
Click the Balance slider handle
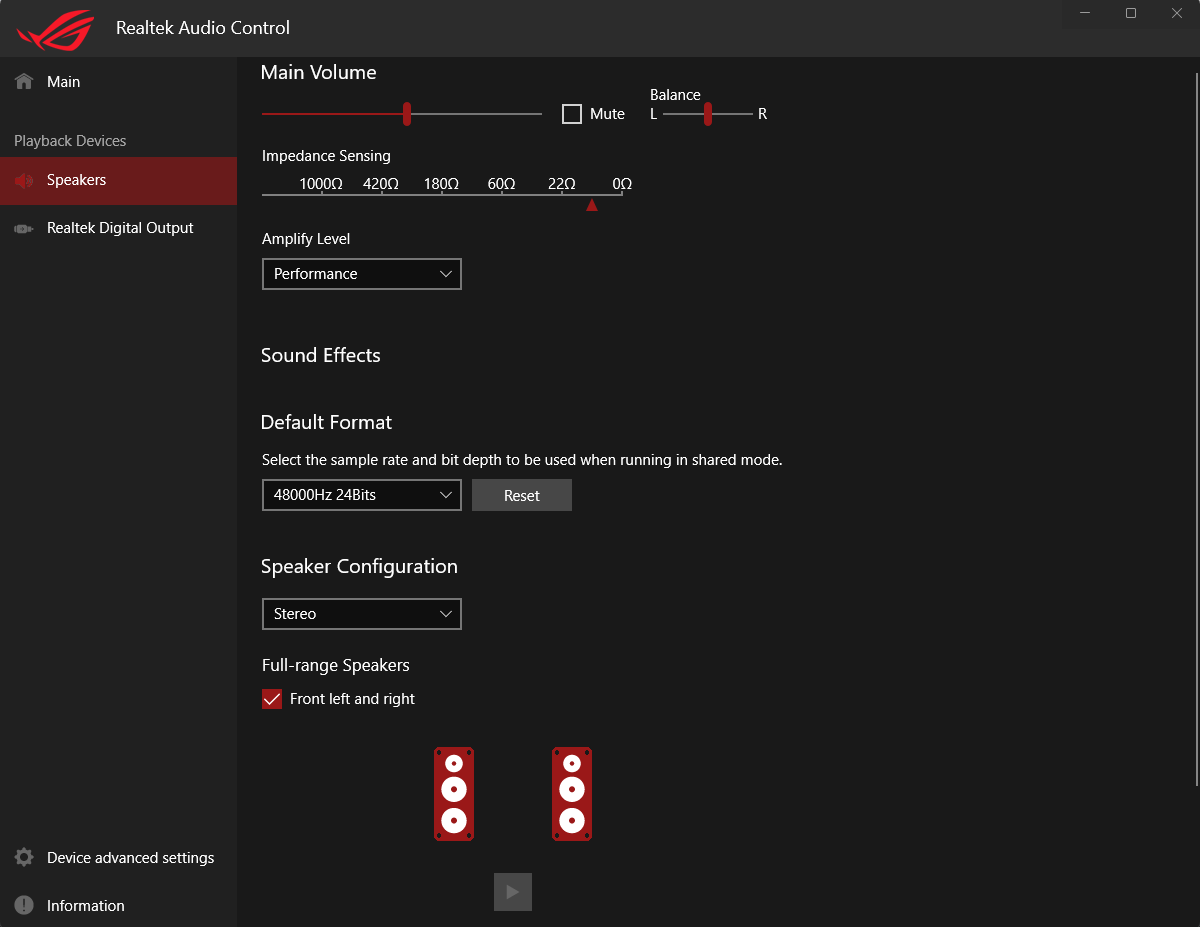708,114
